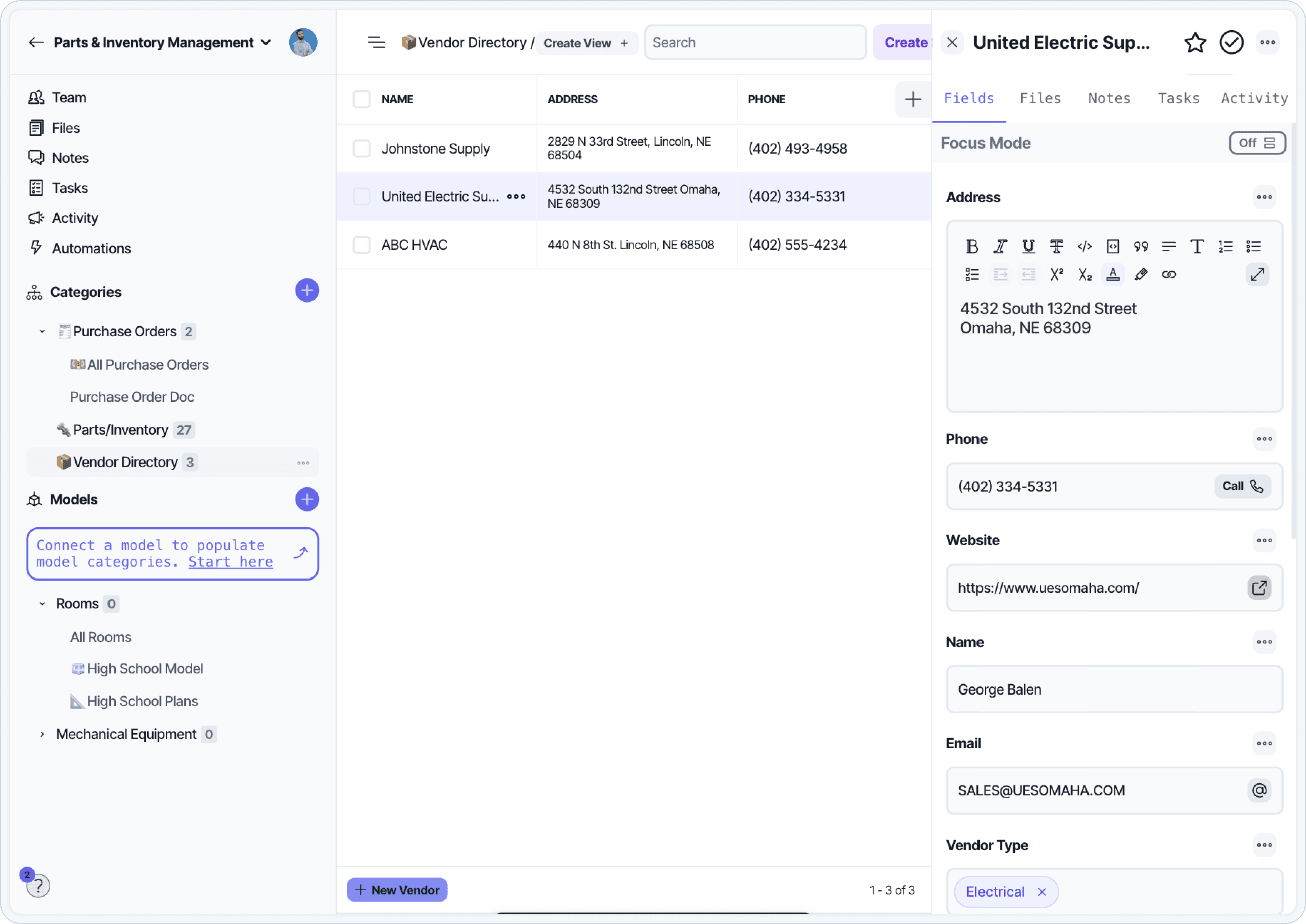1306x924 pixels.
Task: Click the email @ icon
Action: point(1259,790)
